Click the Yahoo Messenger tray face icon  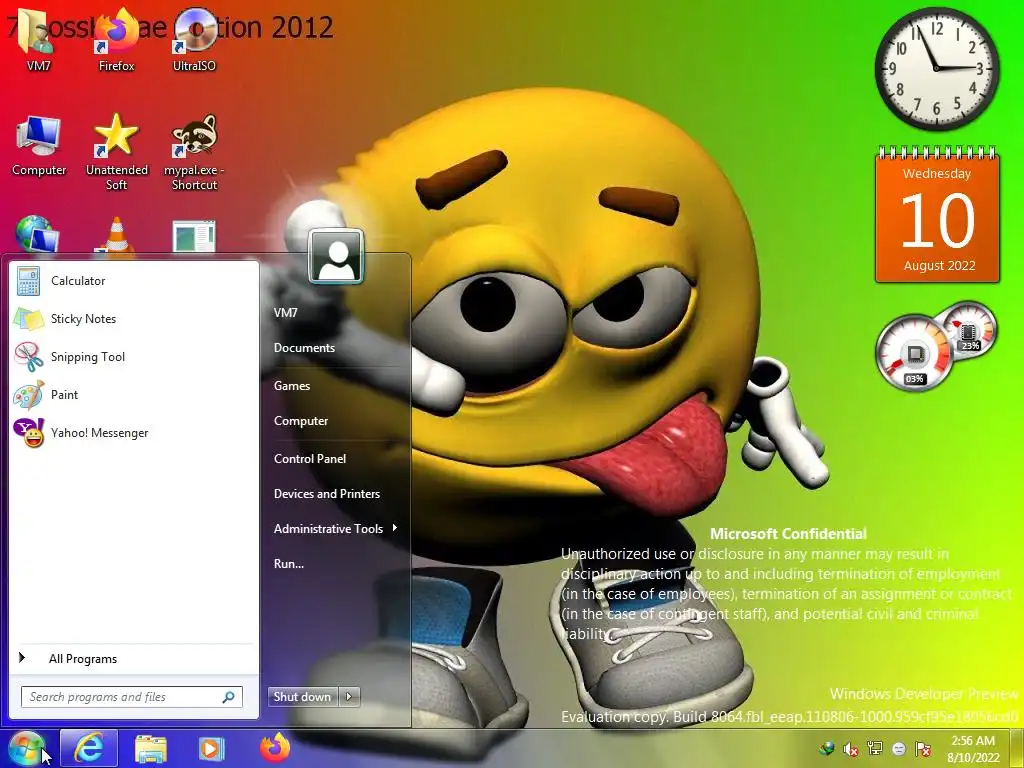click(899, 749)
